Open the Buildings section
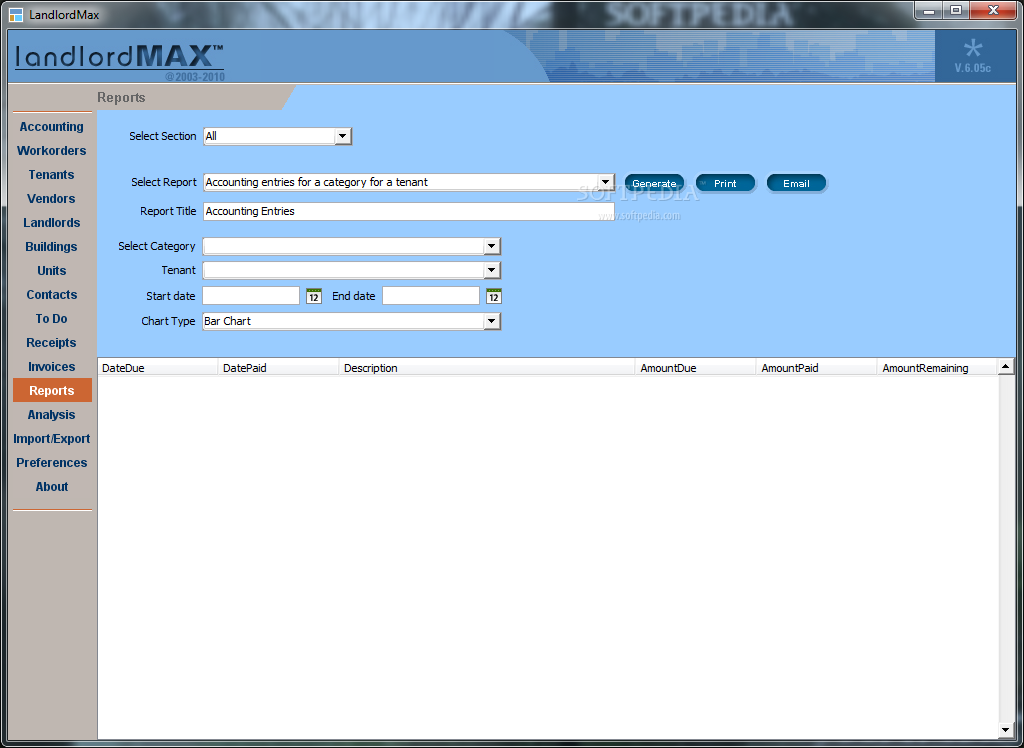Viewport: 1024px width, 748px height. (52, 246)
